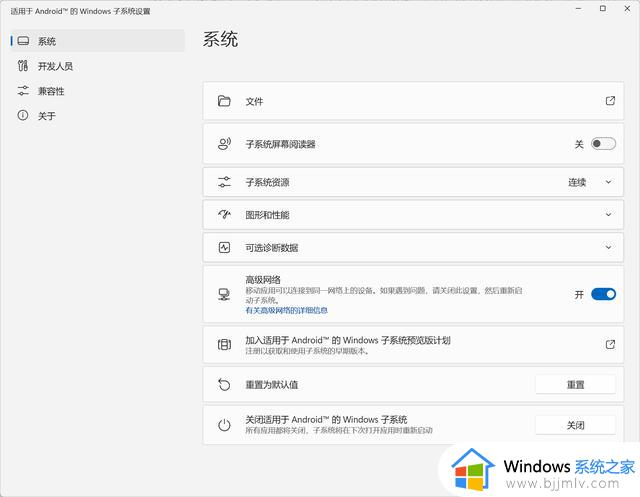The image size is (640, 497).
Task: Turn off the 高级网络 toggle
Action: pyautogui.click(x=603, y=294)
